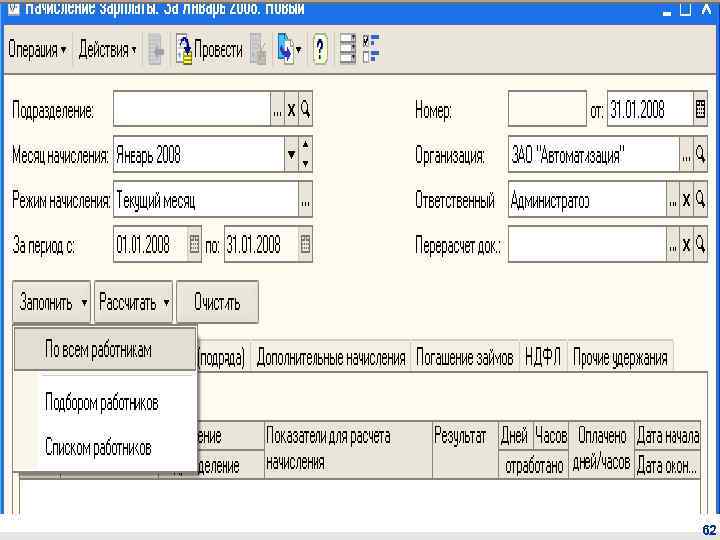Open the calendar for the period start date
This screenshot has width=720, height=540.
(x=194, y=244)
